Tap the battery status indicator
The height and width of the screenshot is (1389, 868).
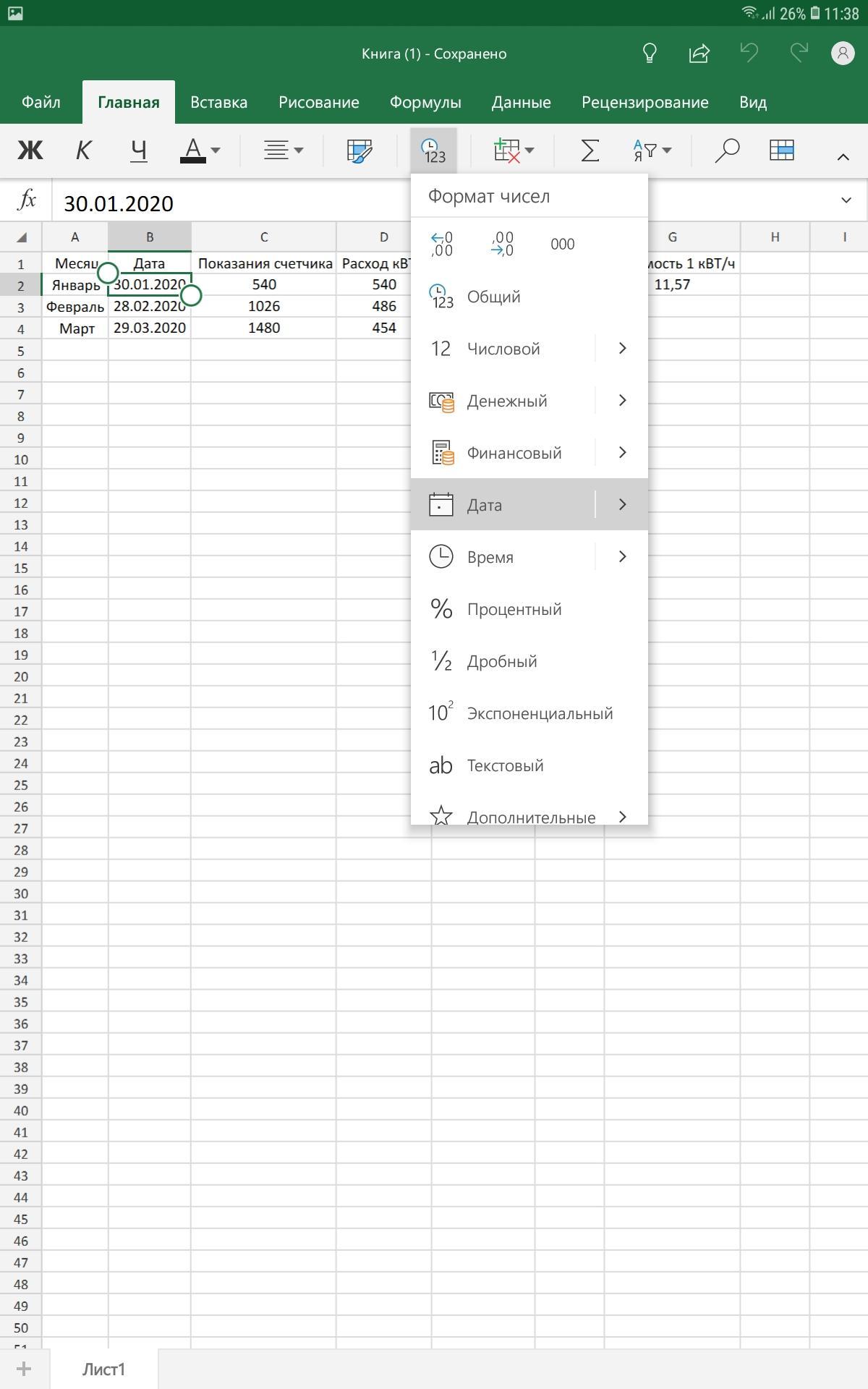click(x=815, y=13)
